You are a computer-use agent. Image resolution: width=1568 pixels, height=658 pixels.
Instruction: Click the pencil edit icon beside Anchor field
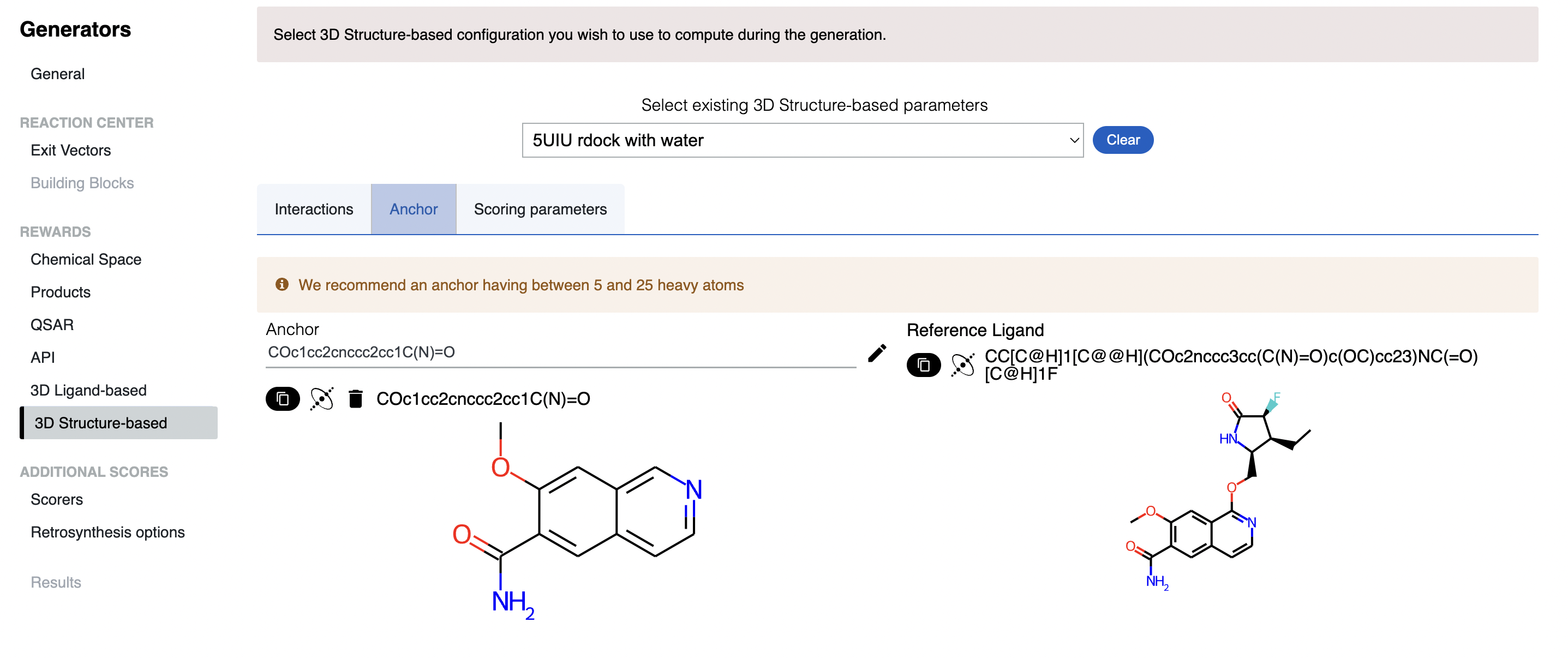tap(877, 353)
